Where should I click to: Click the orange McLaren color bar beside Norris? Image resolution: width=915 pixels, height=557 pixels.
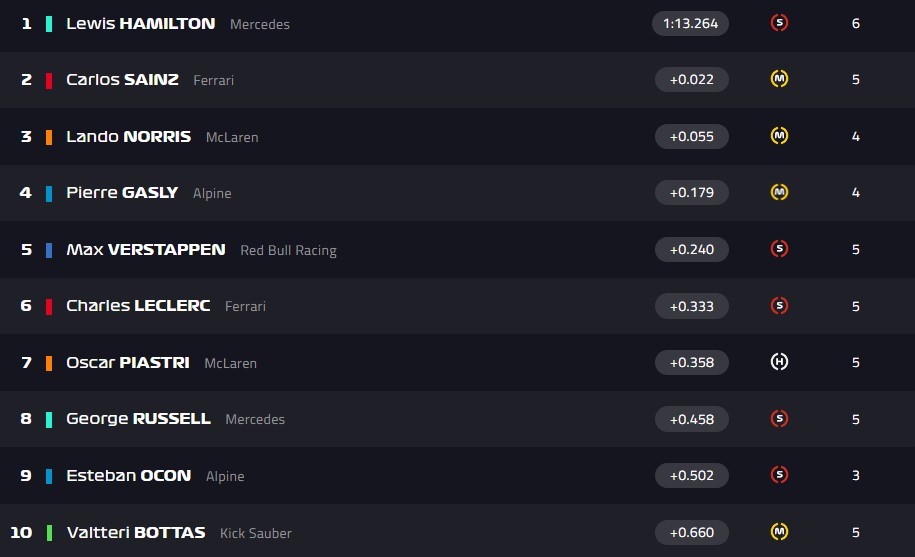(49, 136)
